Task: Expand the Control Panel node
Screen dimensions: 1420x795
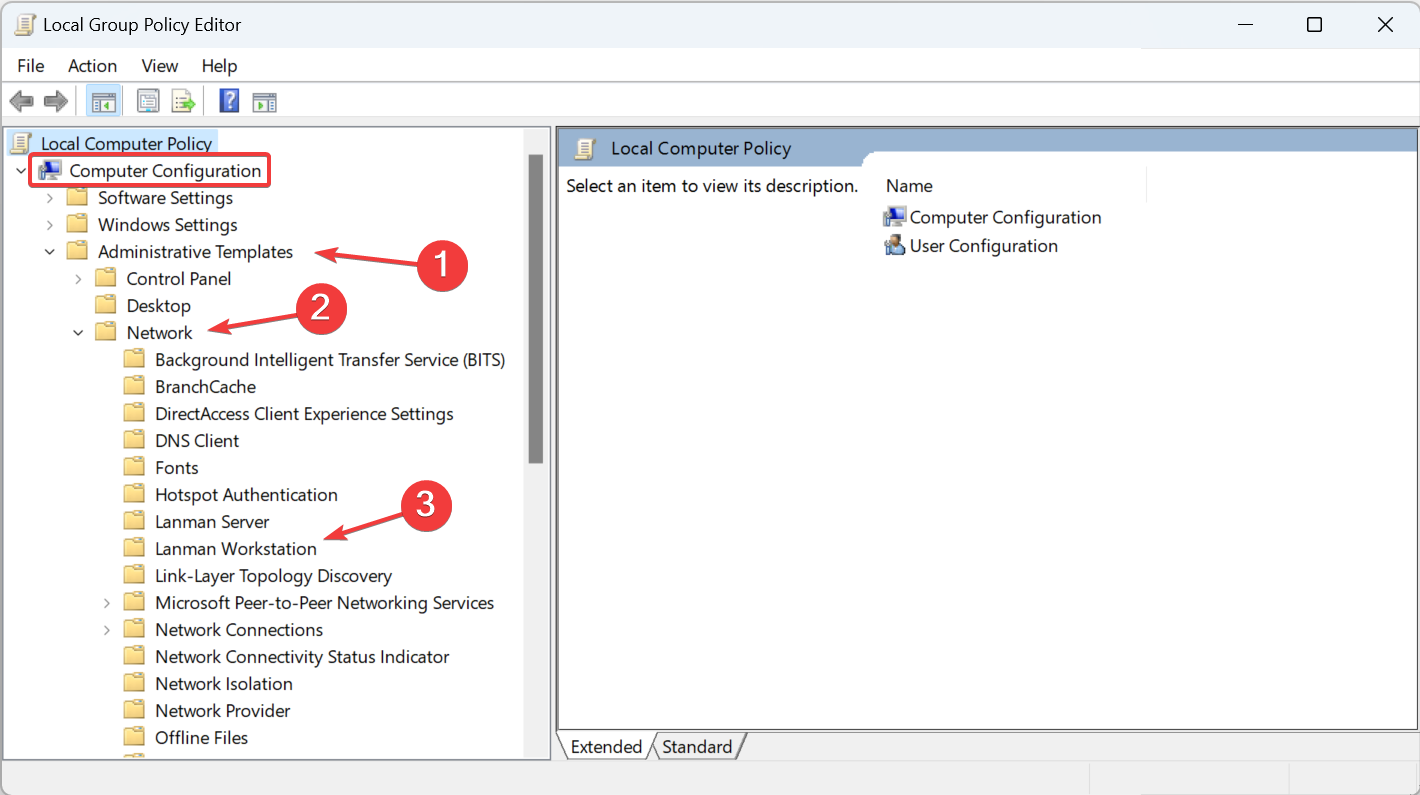Action: pos(78,279)
